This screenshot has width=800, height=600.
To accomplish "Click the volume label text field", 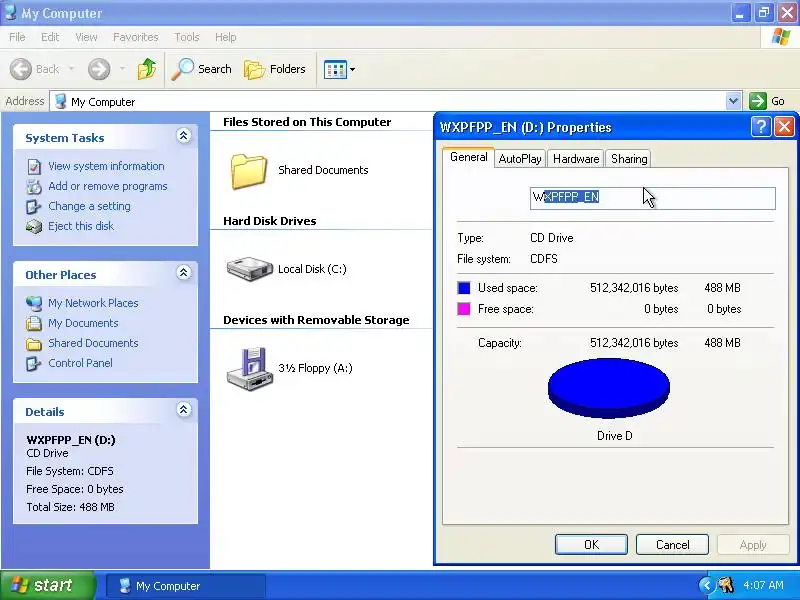I will [653, 198].
